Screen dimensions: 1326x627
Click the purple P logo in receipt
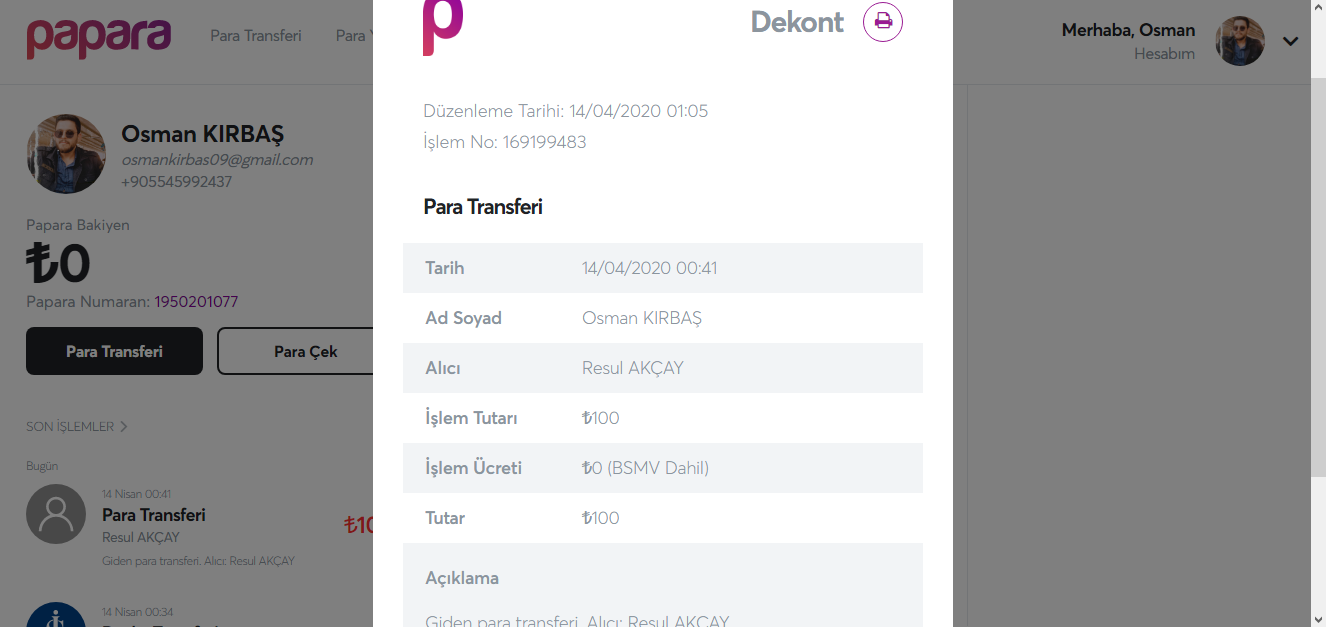click(x=443, y=27)
